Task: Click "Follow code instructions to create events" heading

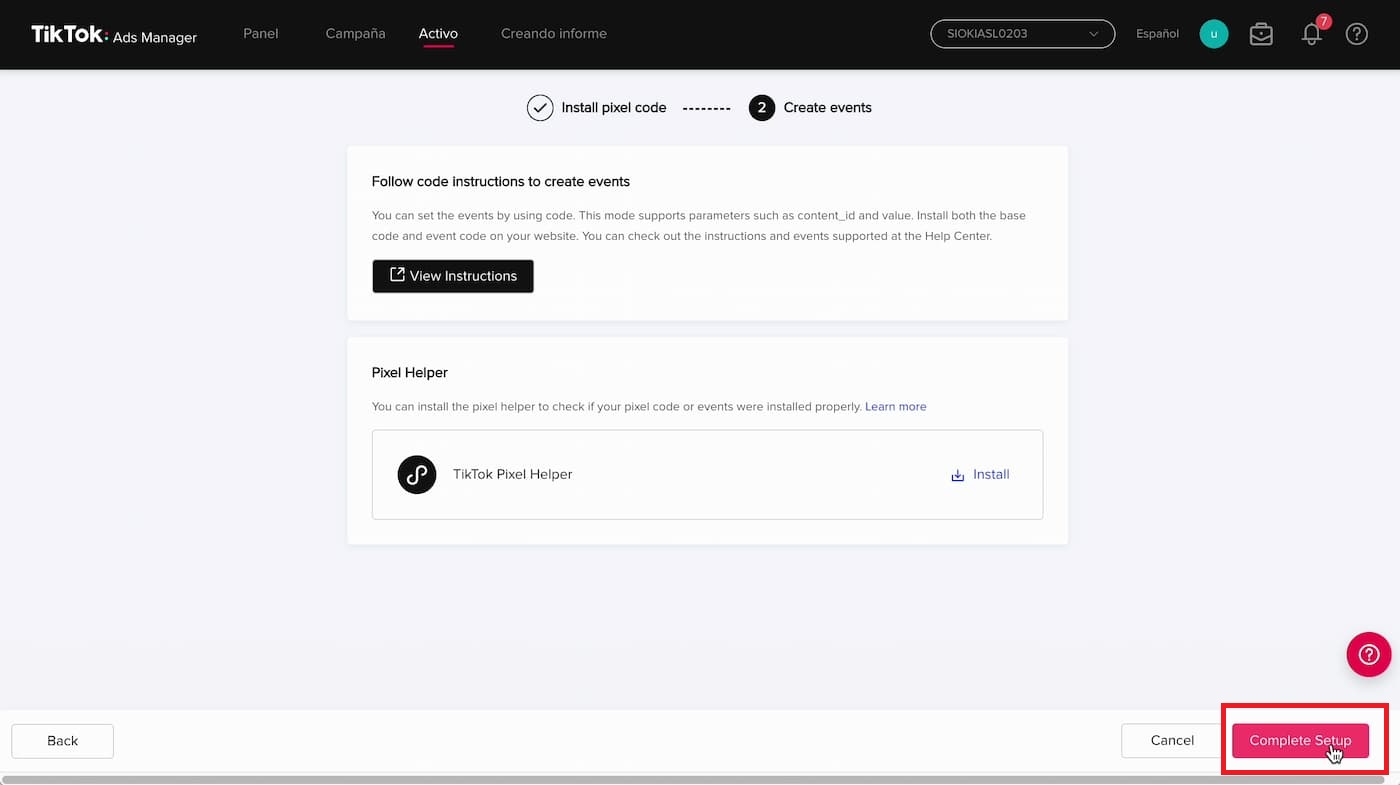Action: 501,182
